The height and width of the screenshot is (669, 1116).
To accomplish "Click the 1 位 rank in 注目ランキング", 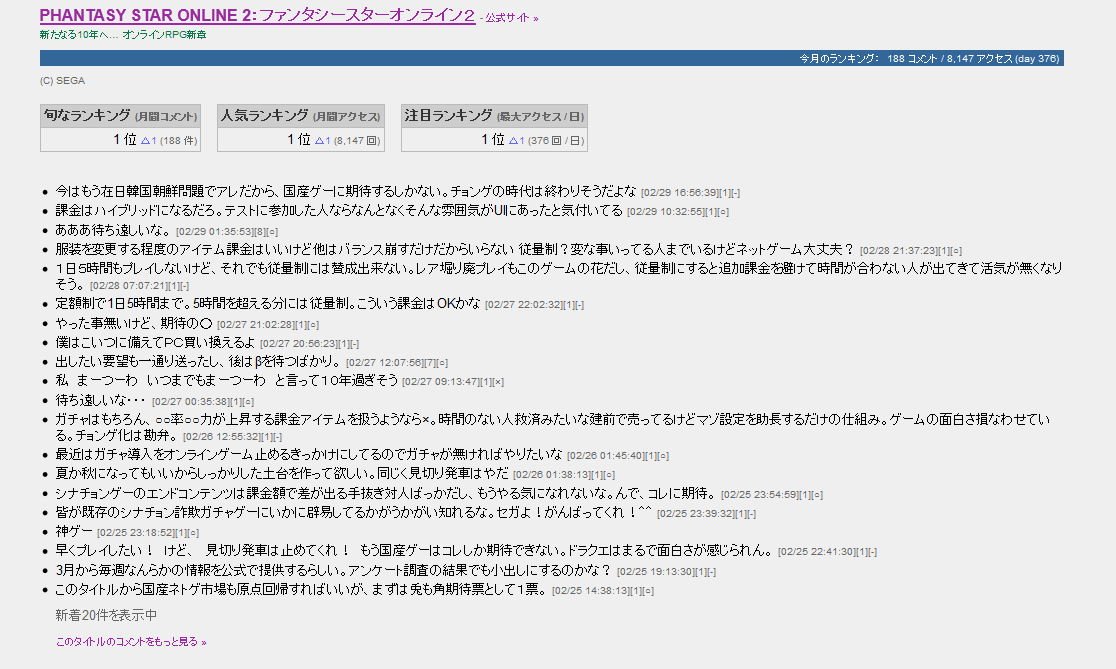I will [x=493, y=139].
